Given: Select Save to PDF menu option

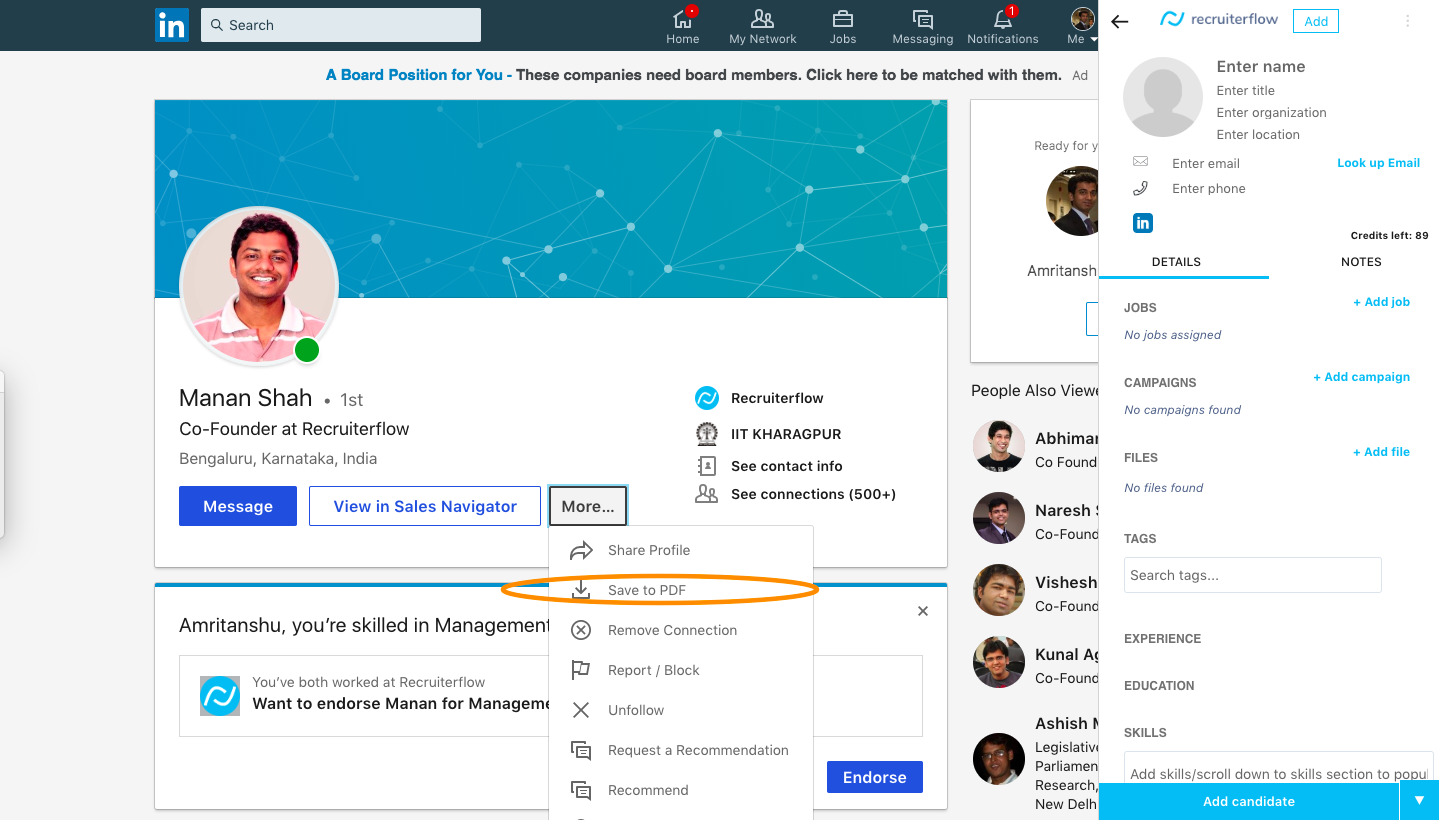Looking at the screenshot, I should click(x=647, y=590).
